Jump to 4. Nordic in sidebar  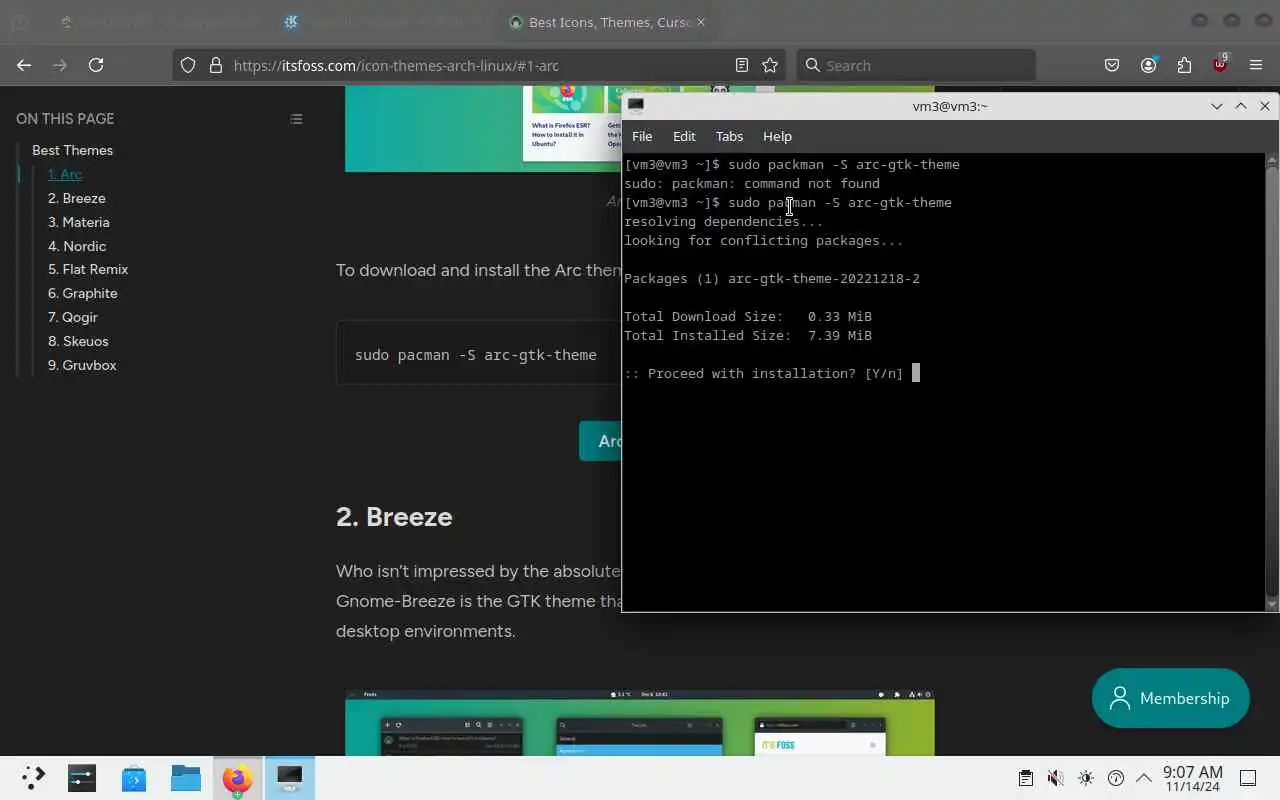[x=77, y=246]
